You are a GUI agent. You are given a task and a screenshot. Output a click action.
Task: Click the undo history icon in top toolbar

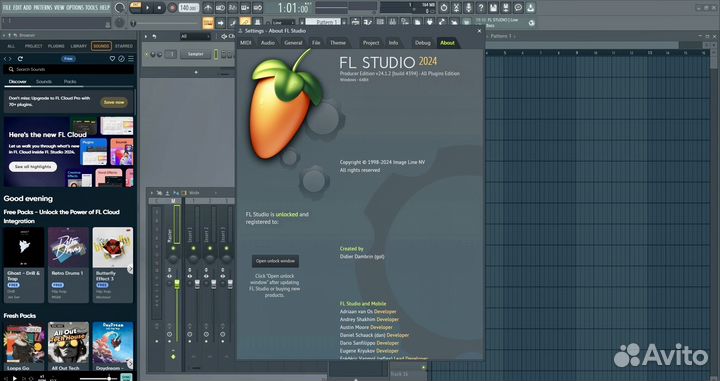click(x=444, y=8)
